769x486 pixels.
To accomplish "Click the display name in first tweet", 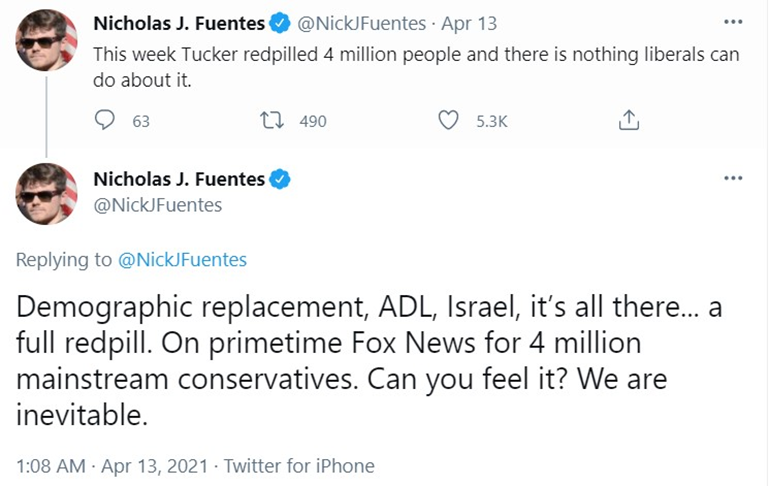I will (x=178, y=22).
